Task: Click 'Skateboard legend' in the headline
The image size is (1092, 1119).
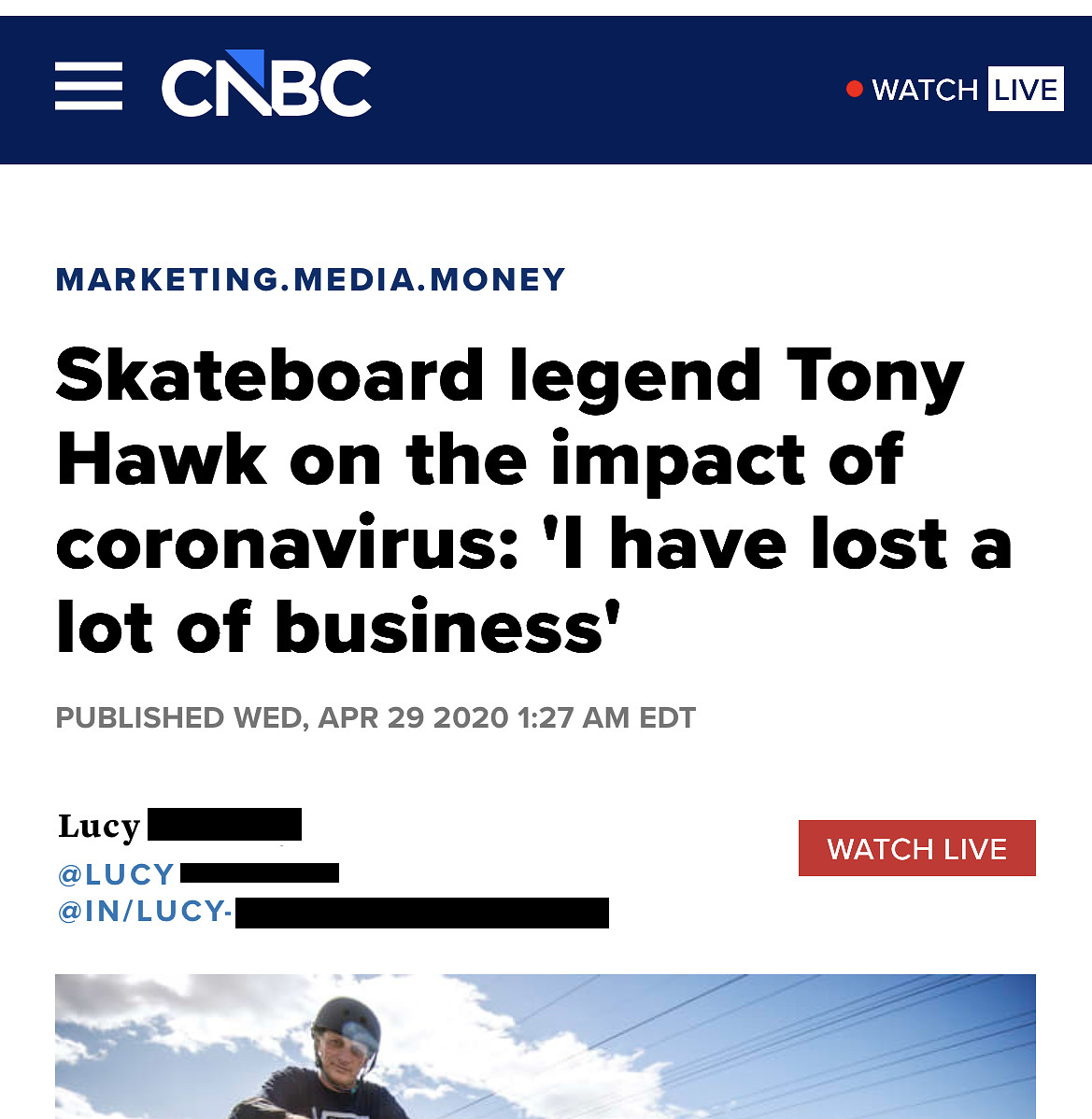Action: (271, 375)
